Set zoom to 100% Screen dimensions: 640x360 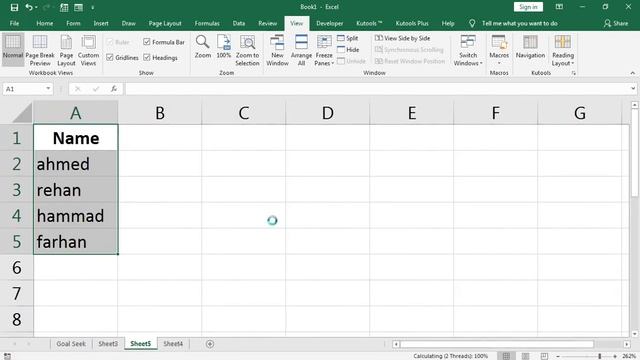224,46
